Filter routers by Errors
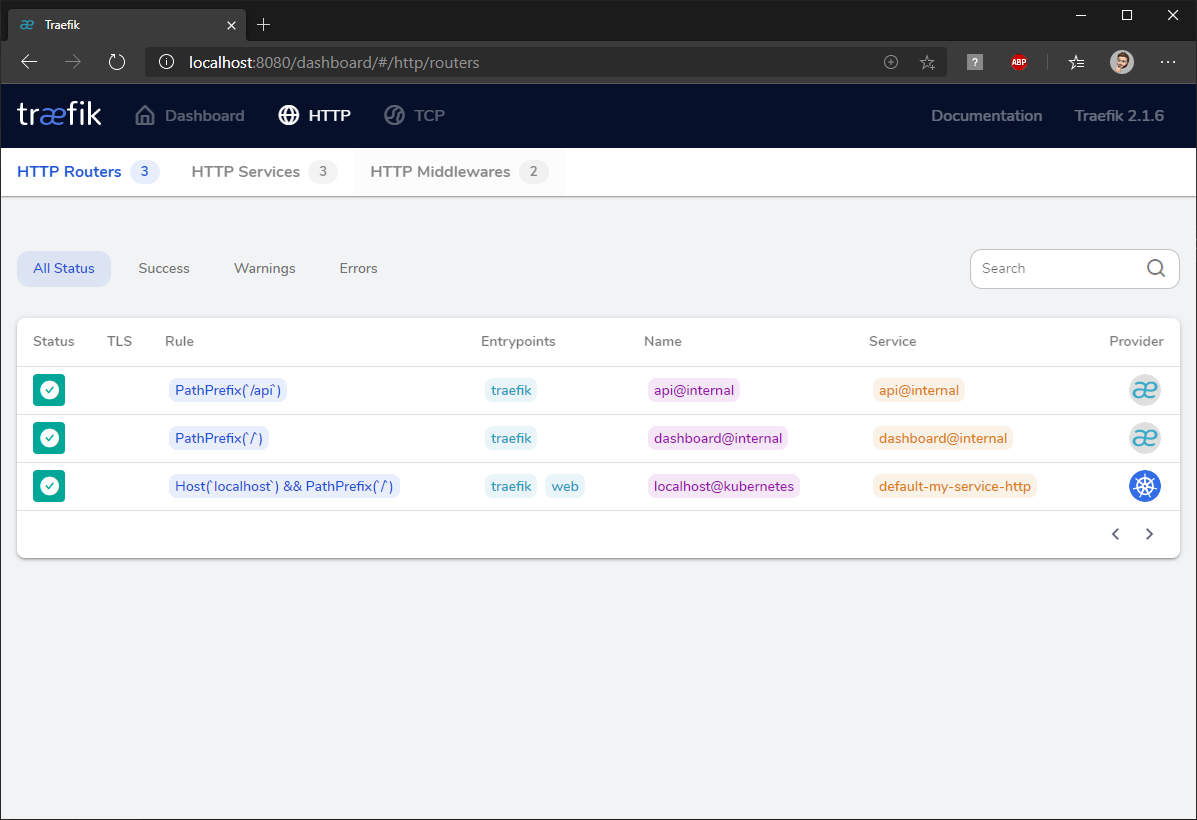This screenshot has height=820, width=1197. [359, 269]
